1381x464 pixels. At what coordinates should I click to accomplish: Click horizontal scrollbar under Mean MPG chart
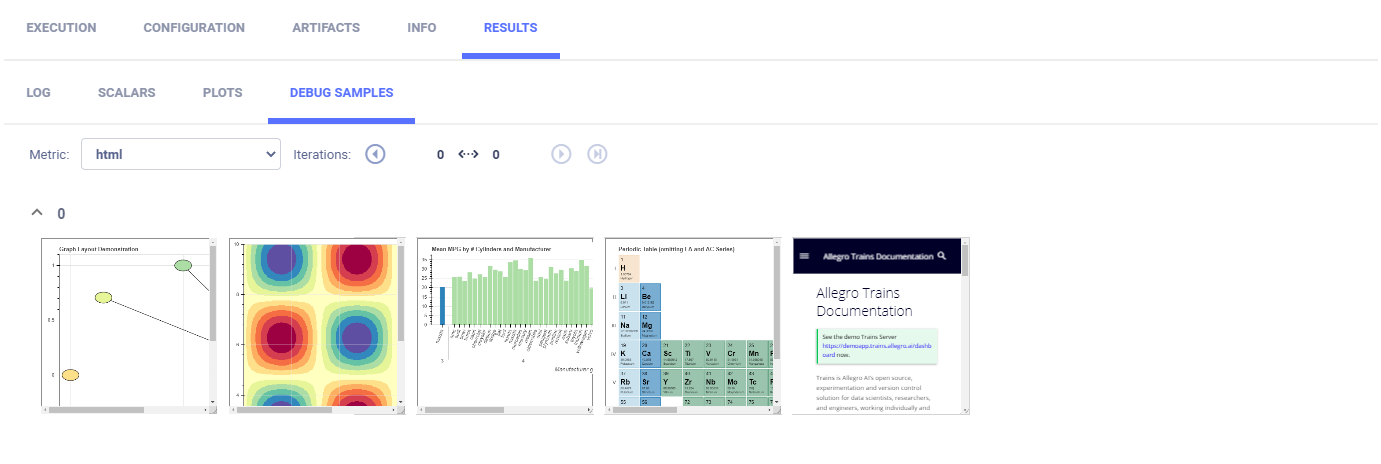pyautogui.click(x=465, y=409)
